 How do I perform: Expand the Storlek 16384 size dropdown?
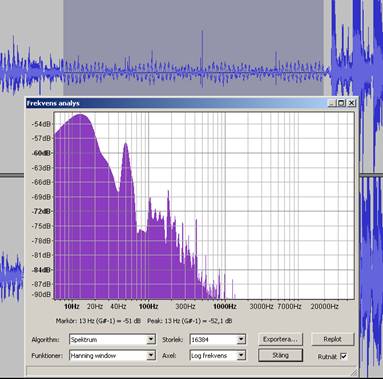[241, 339]
